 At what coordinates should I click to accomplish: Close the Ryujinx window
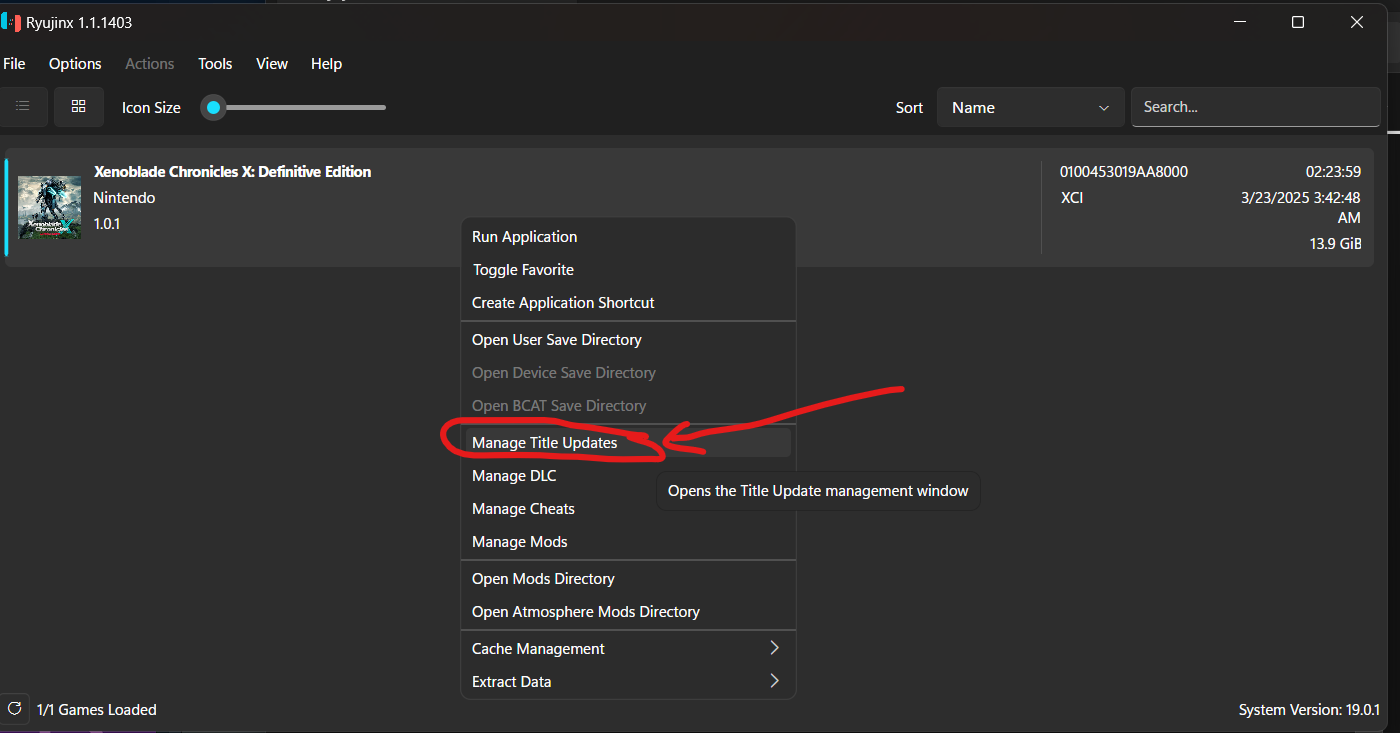click(x=1357, y=22)
